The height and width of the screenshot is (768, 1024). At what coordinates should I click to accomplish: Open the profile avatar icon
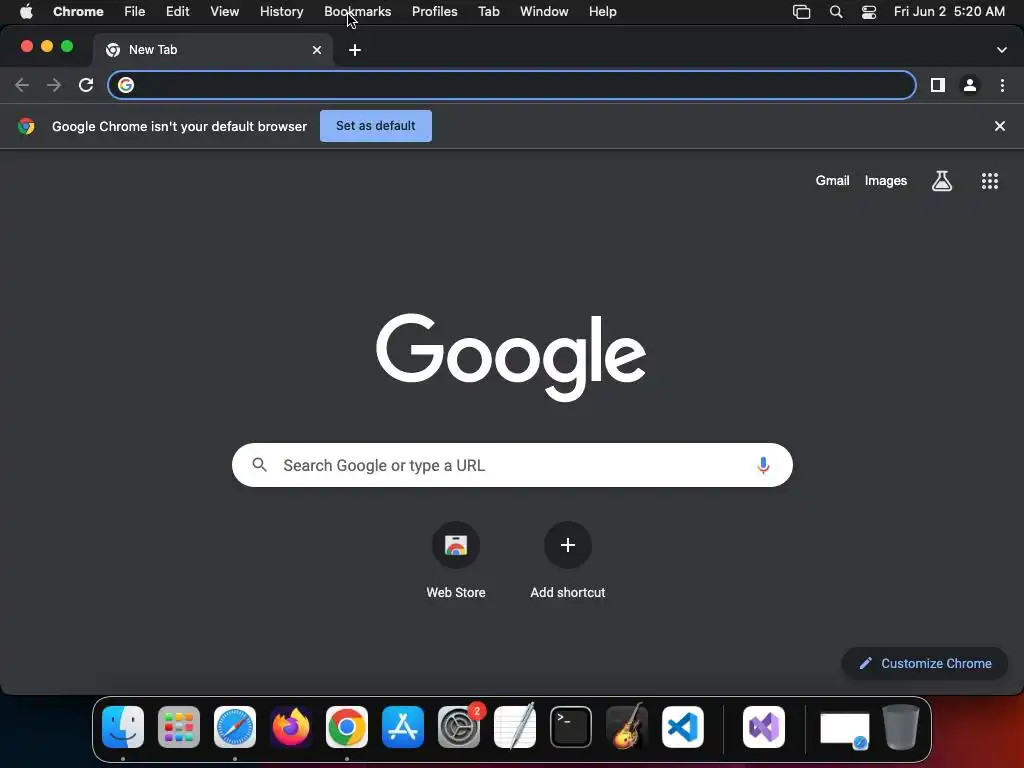970,85
